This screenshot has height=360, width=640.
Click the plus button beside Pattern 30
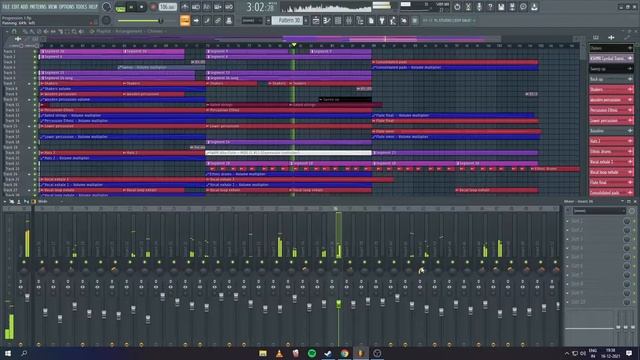coord(306,20)
